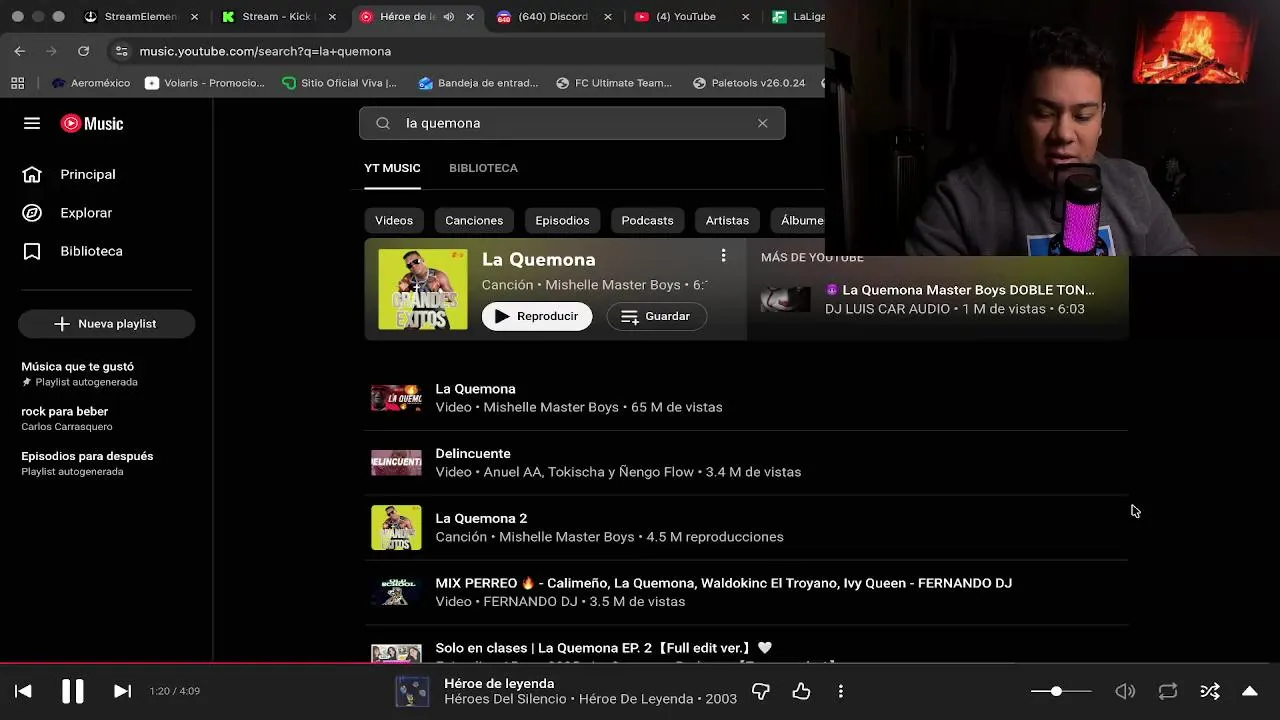1280x720 pixels.
Task: Switch to BIBLIOTECA tab
Action: pyautogui.click(x=483, y=168)
